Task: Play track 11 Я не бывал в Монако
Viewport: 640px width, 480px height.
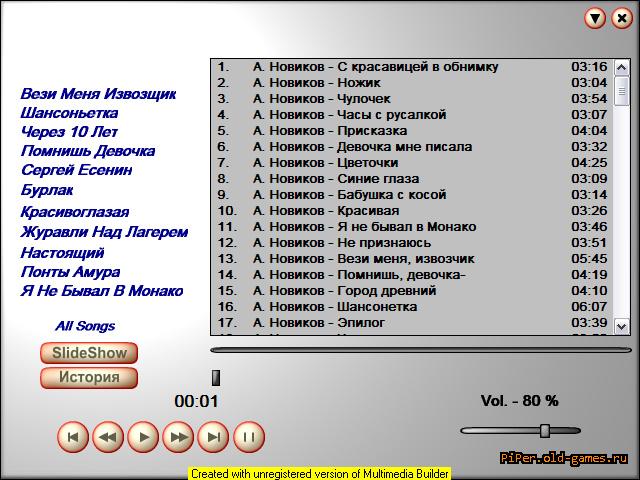Action: tap(412, 227)
